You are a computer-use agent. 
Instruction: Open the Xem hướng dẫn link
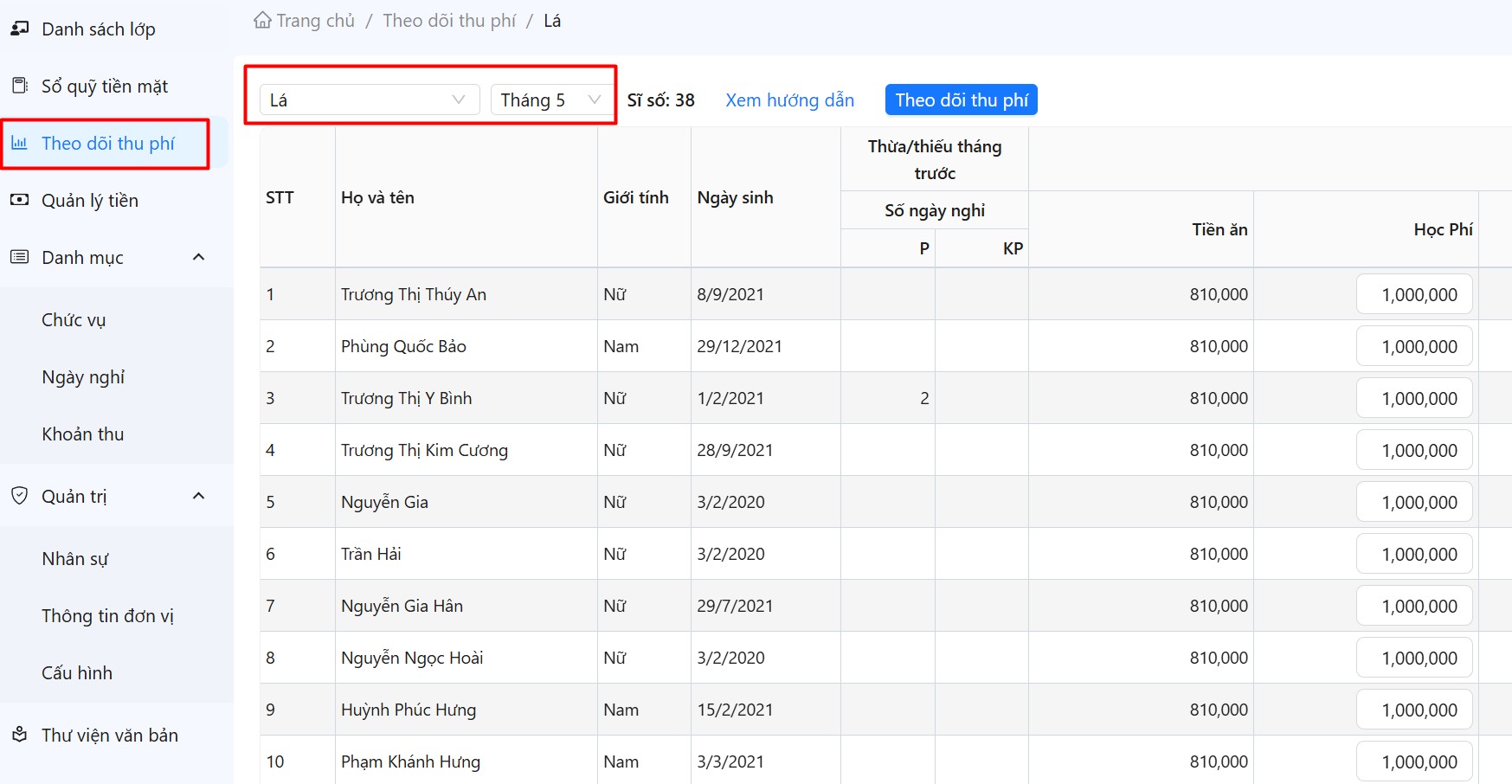[x=789, y=100]
